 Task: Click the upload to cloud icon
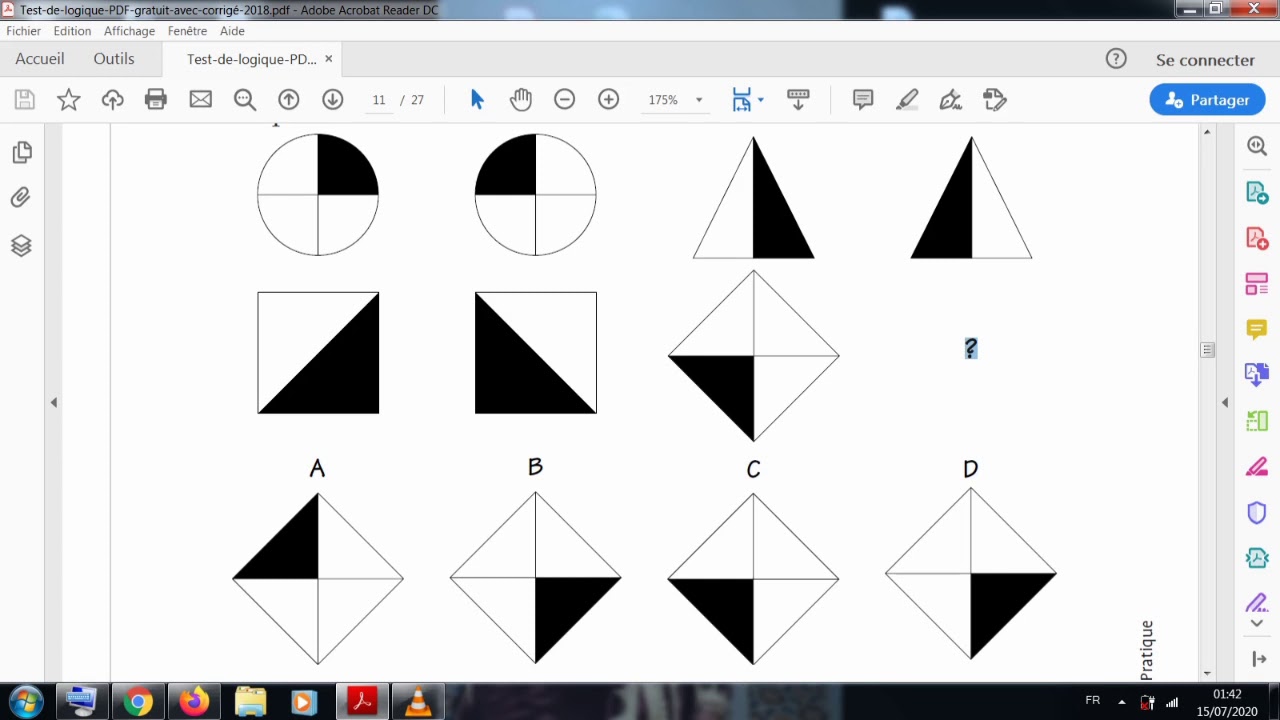click(x=113, y=100)
